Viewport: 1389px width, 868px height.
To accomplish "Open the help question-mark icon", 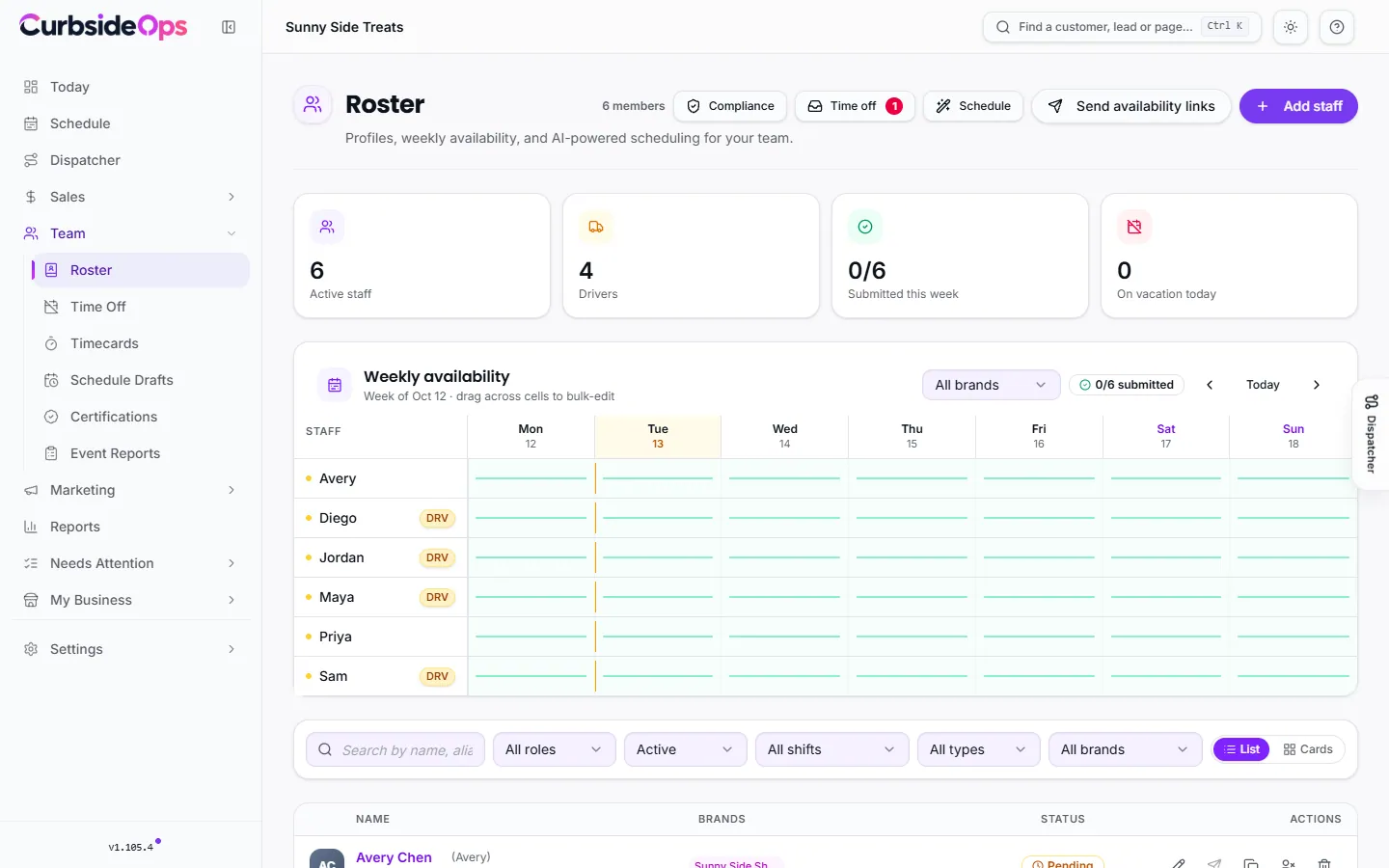I will (x=1337, y=27).
